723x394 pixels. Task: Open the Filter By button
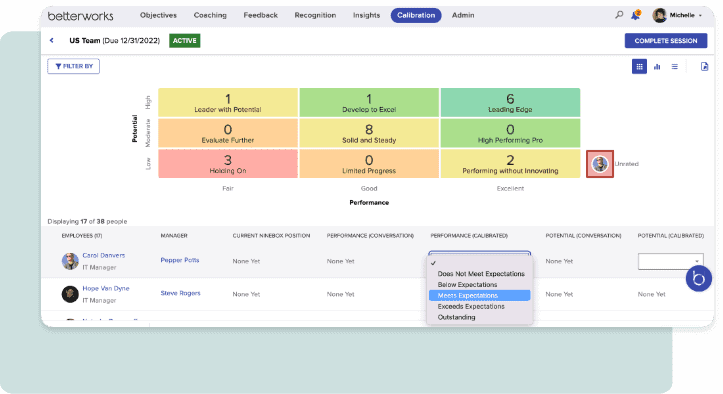[73, 66]
